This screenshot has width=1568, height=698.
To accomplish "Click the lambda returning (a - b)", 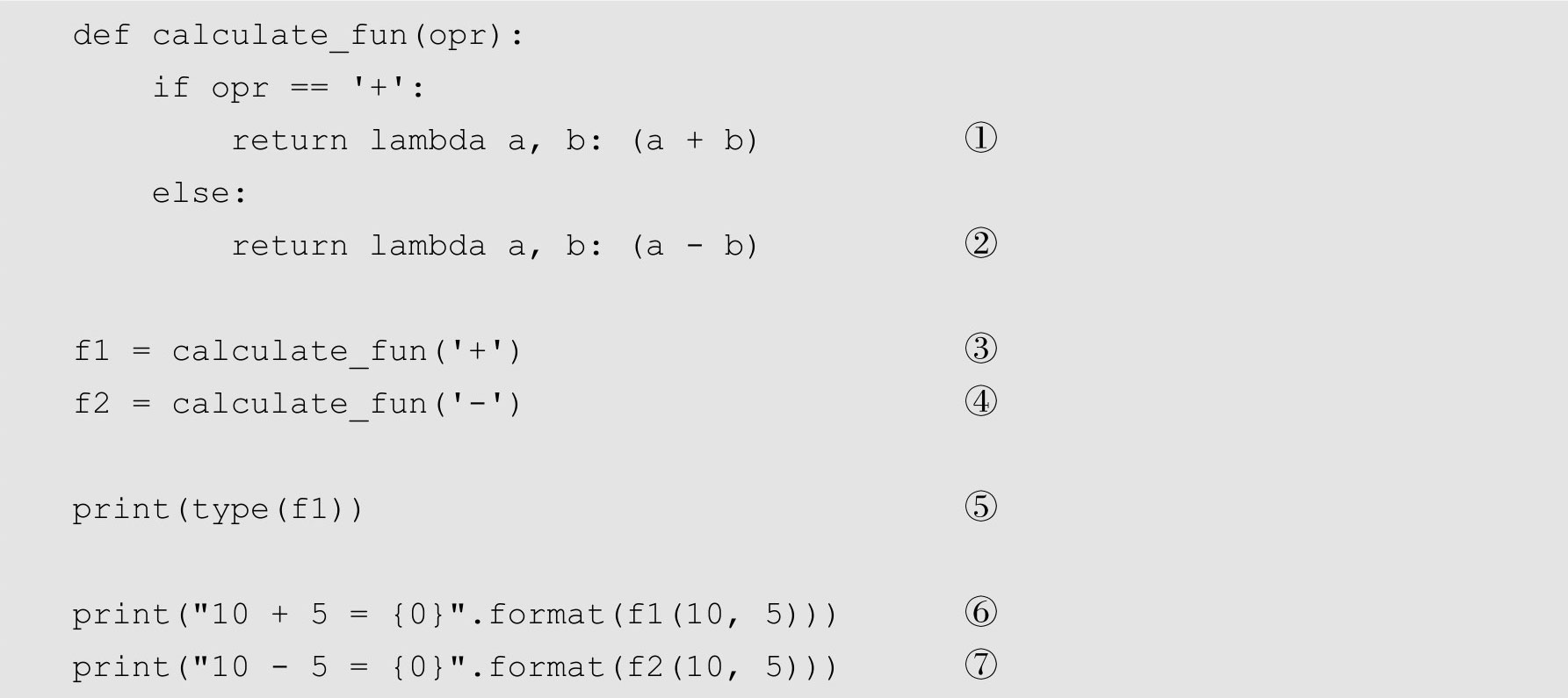I will pos(563,246).
